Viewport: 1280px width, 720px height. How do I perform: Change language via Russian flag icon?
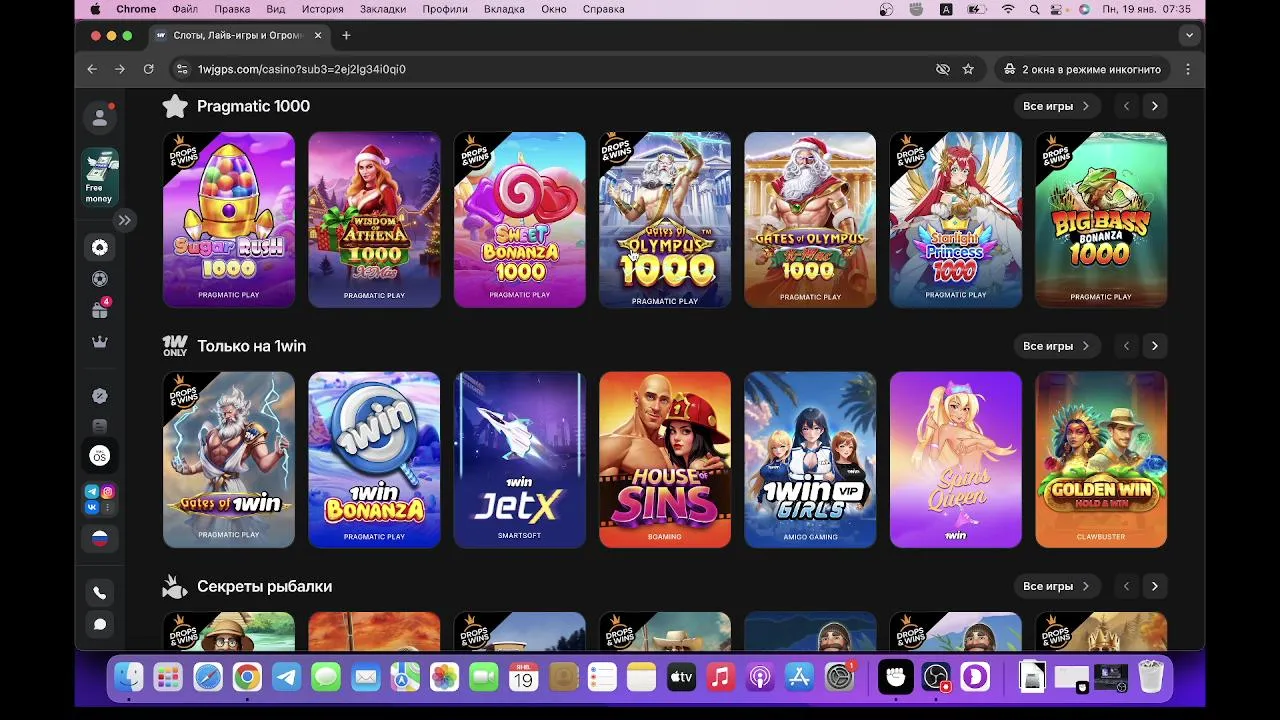tap(100, 538)
